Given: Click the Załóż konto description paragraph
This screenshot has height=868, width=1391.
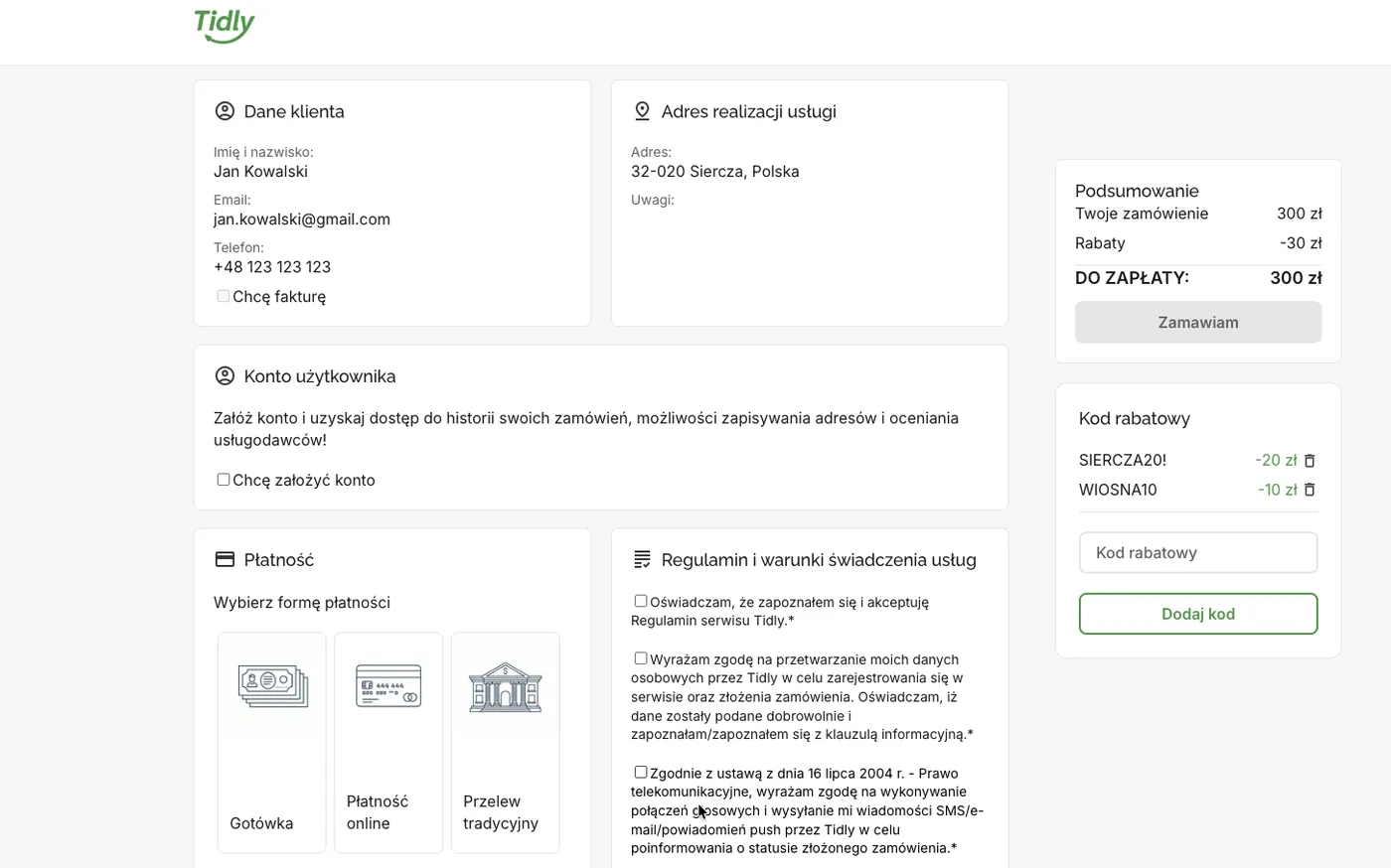Looking at the screenshot, I should click(x=586, y=429).
